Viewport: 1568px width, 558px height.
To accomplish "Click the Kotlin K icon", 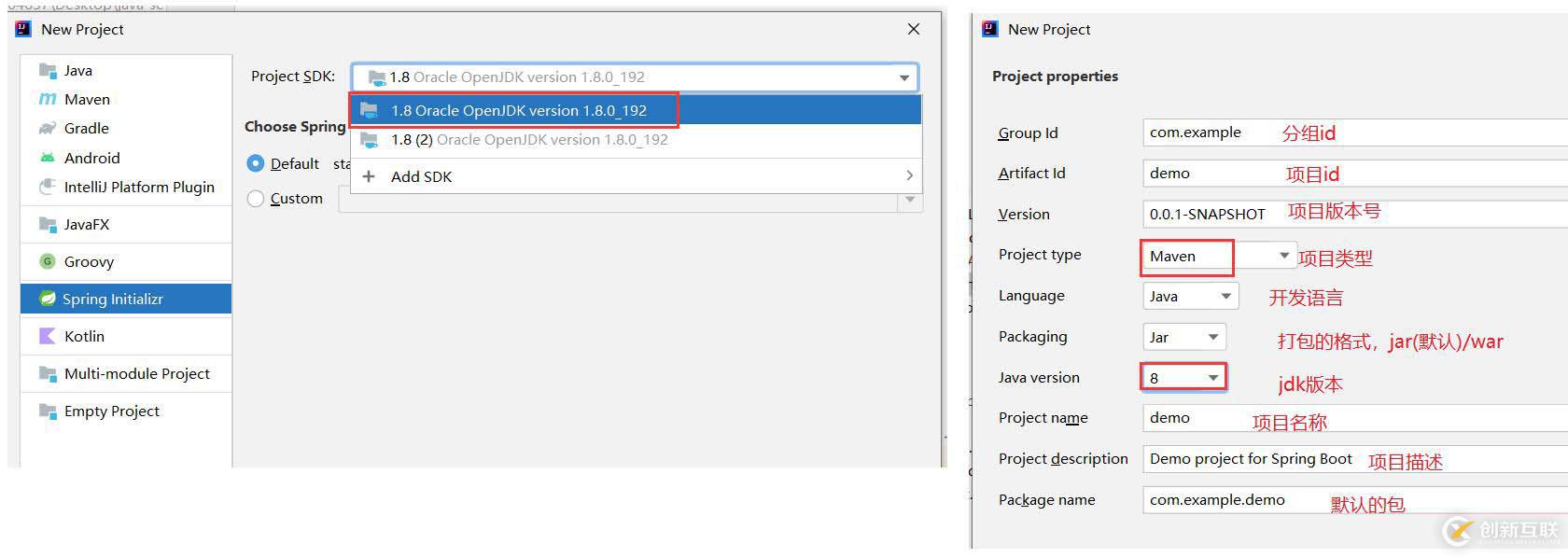I will [48, 336].
